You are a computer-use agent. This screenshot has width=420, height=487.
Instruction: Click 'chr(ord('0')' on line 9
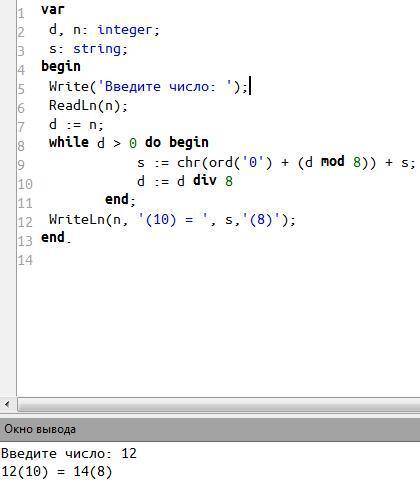(x=225, y=163)
